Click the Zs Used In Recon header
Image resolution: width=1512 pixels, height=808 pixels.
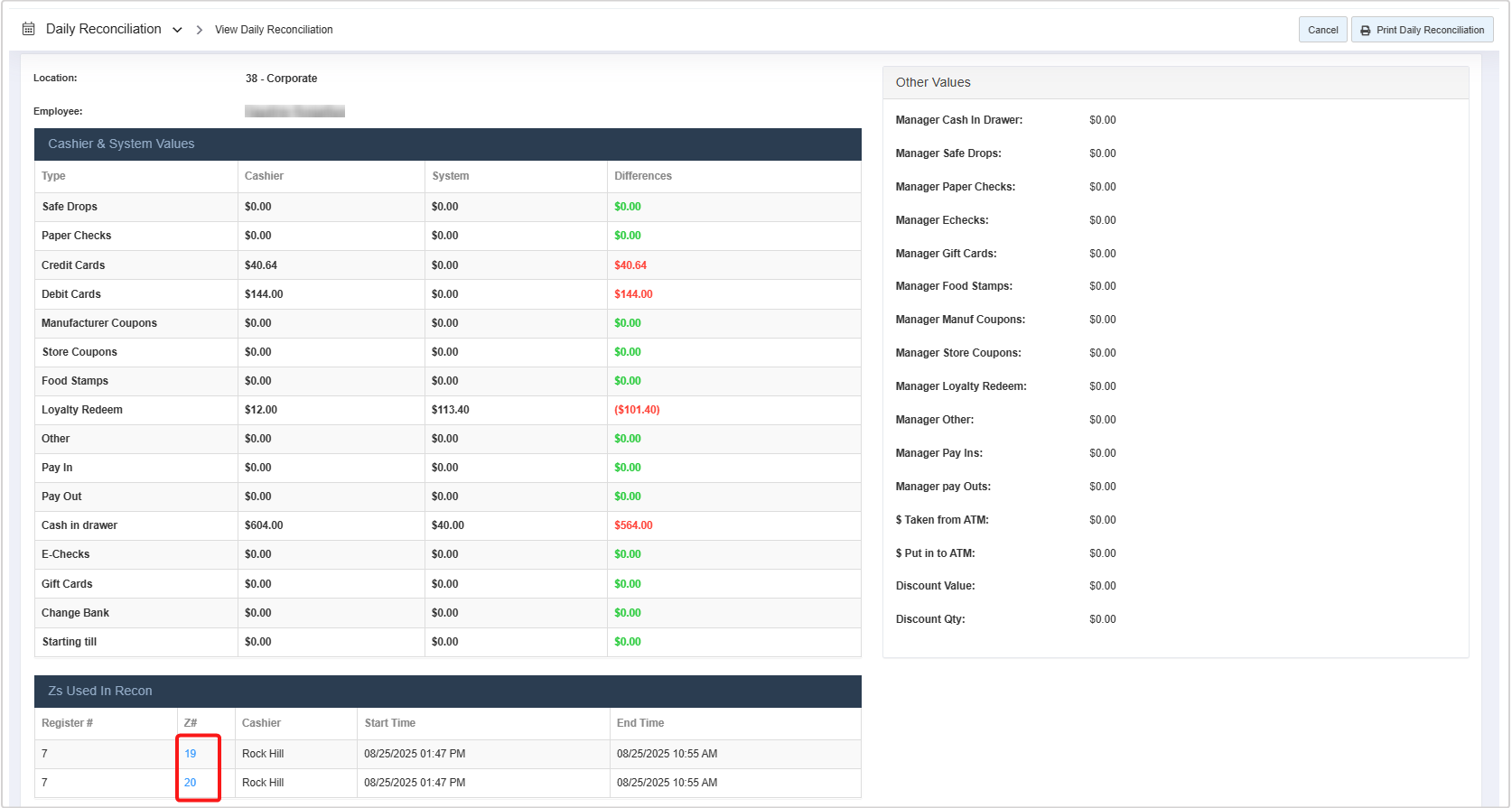(x=99, y=691)
